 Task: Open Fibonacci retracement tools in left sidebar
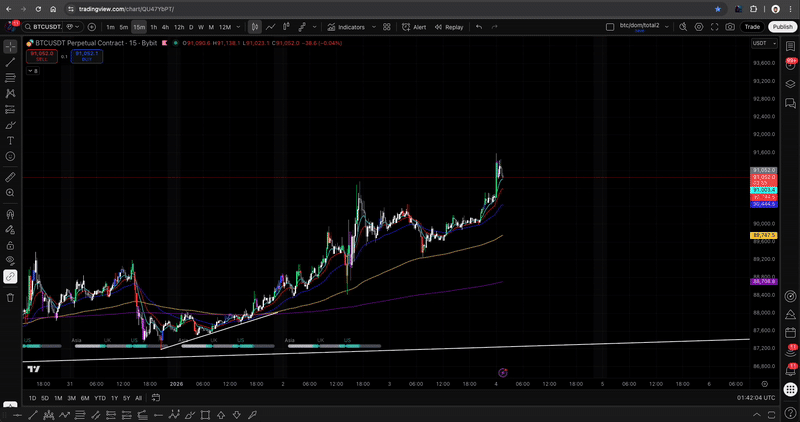click(10, 78)
